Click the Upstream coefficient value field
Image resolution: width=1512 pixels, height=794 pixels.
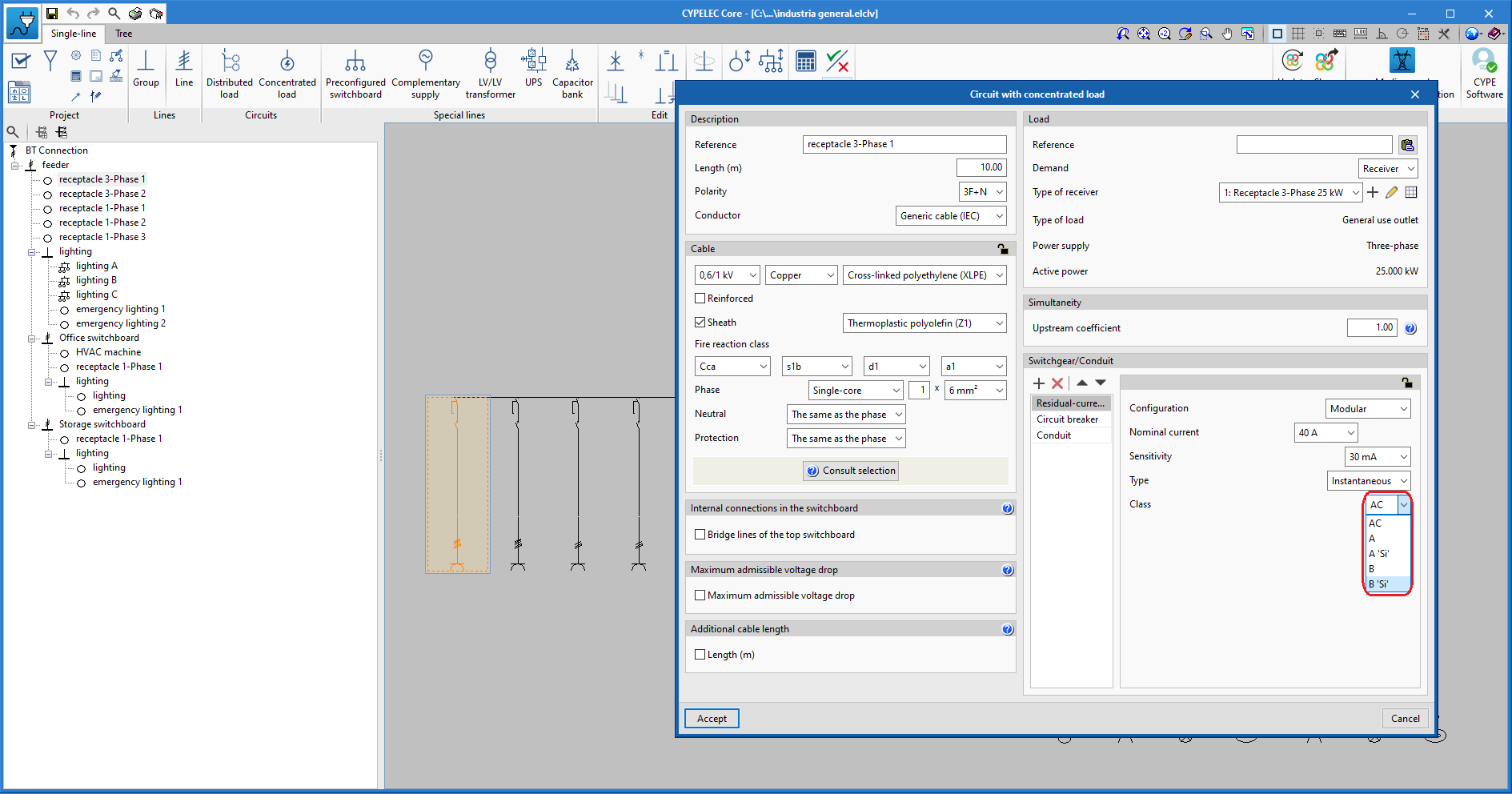coord(1372,327)
